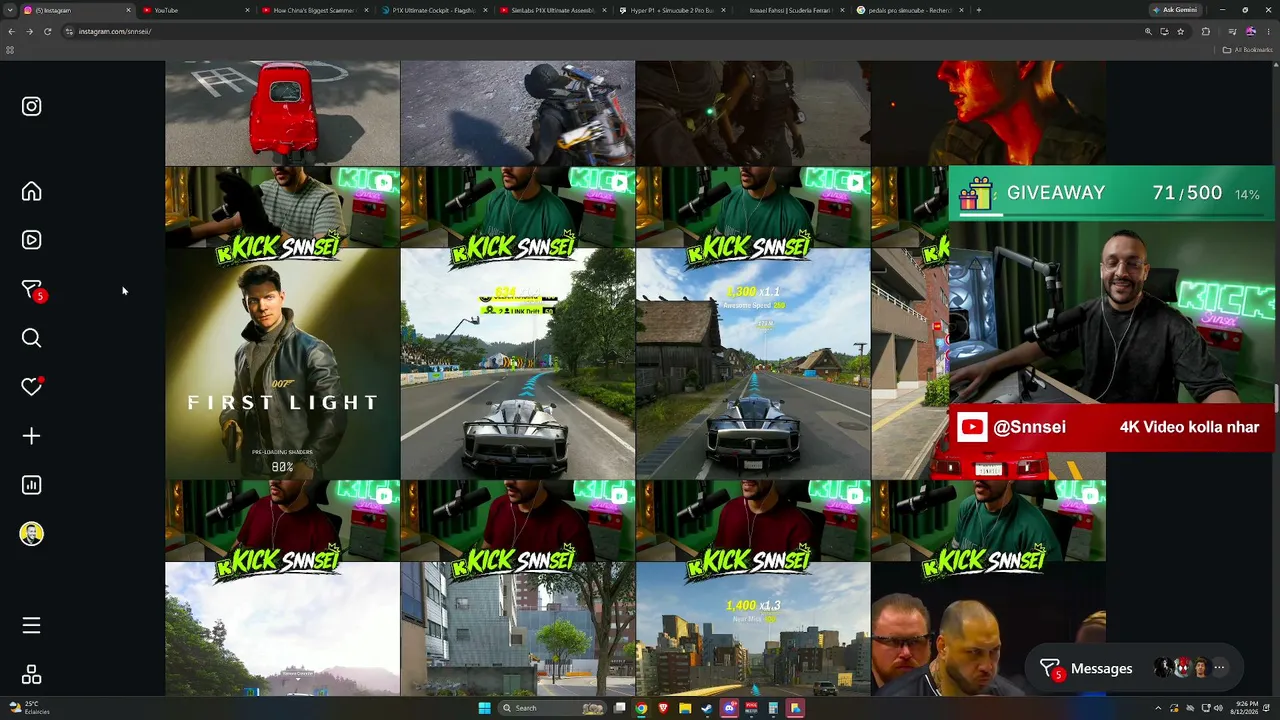Open a new browser tab

click(x=978, y=10)
